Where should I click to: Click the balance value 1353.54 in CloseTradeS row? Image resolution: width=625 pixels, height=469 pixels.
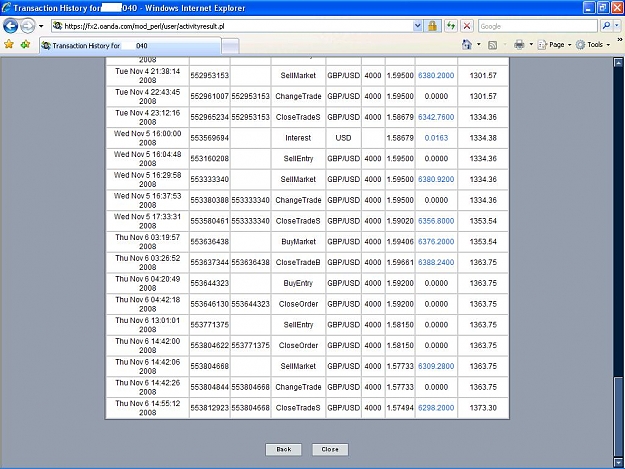[483, 221]
